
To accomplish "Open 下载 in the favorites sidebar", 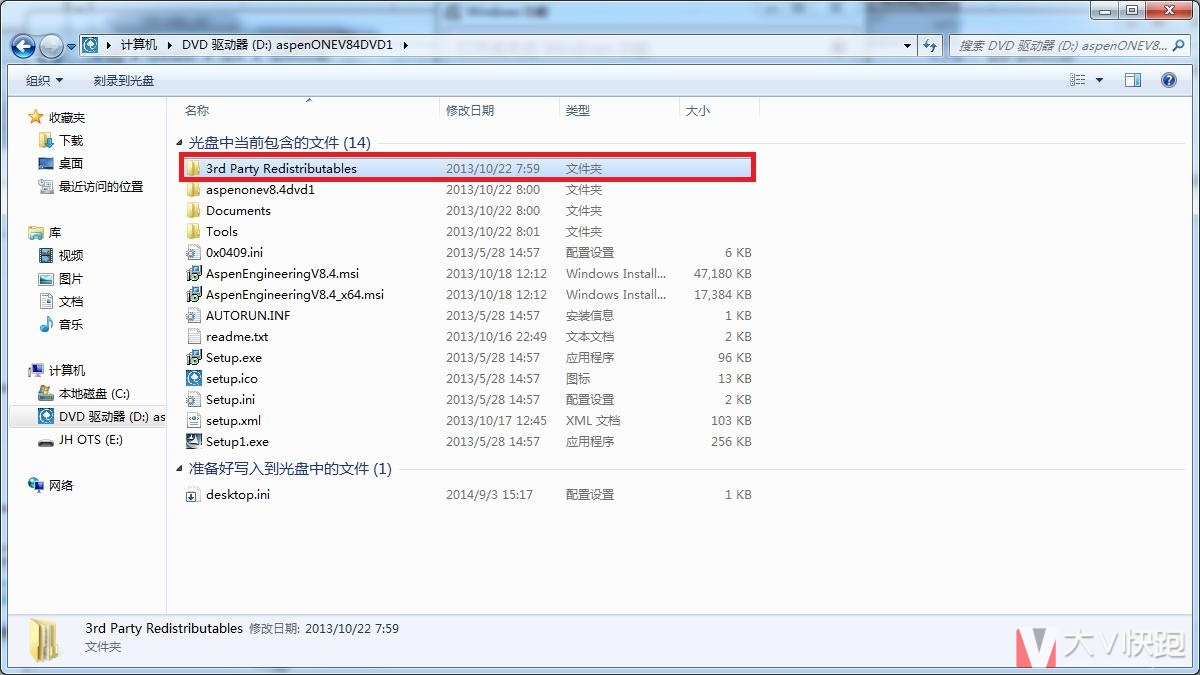I will pos(71,141).
